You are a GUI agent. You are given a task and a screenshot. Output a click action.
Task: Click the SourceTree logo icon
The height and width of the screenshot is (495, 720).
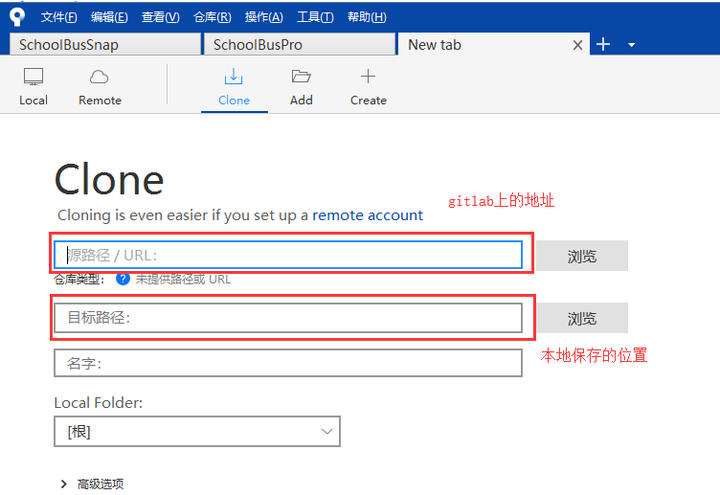pyautogui.click(x=17, y=17)
